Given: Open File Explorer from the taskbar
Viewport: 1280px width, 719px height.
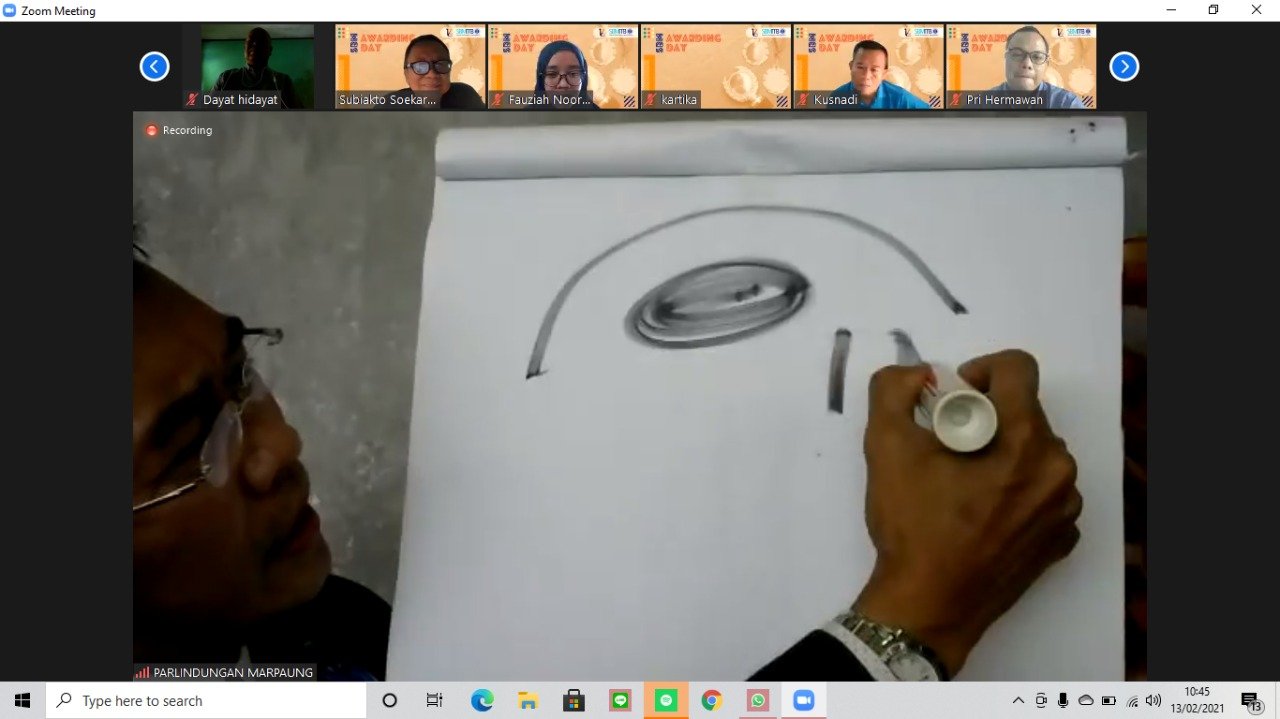Looking at the screenshot, I should click(528, 700).
